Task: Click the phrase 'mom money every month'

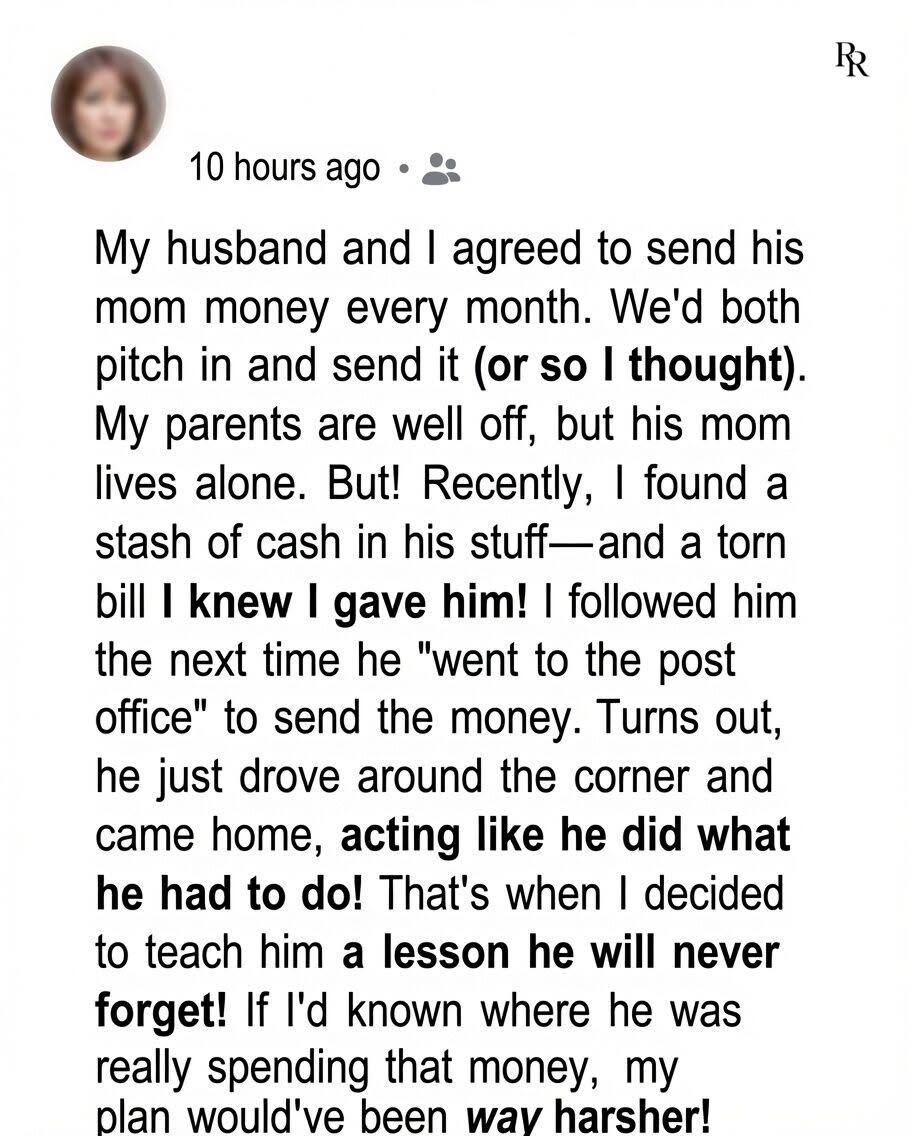Action: [x=338, y=309]
